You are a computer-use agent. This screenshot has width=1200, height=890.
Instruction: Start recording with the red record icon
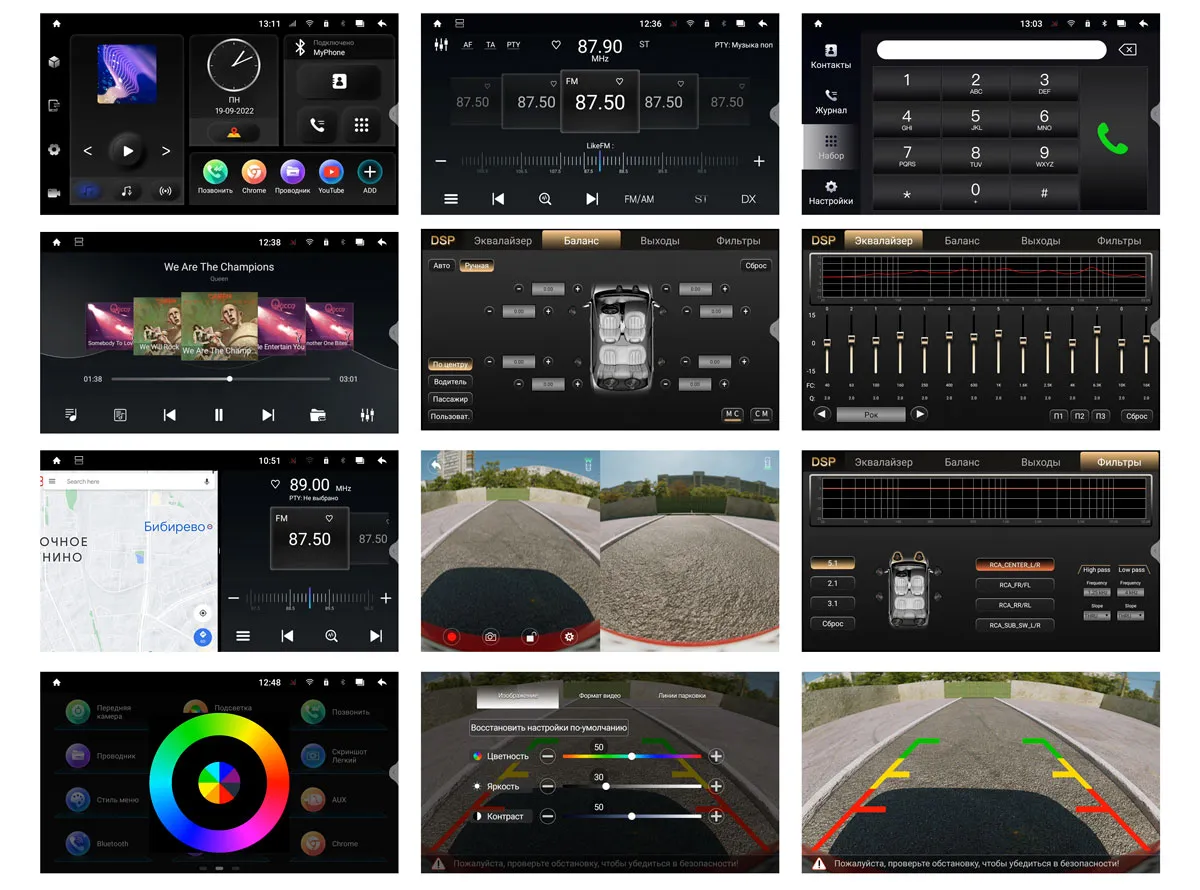[451, 636]
